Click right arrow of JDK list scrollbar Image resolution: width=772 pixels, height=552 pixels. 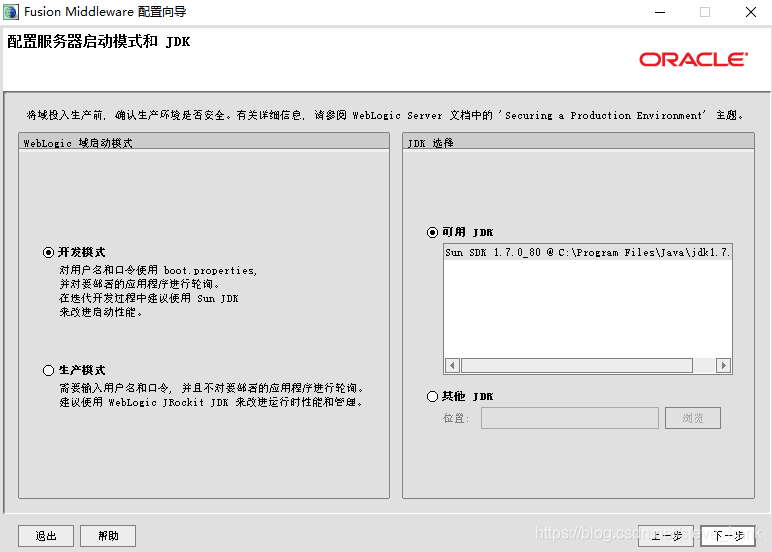(723, 365)
